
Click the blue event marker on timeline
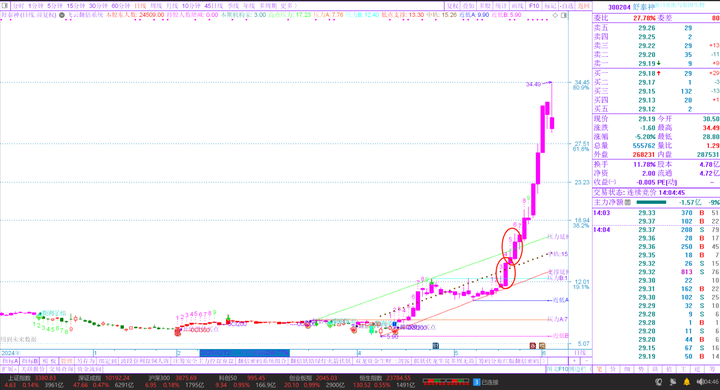[436, 345]
